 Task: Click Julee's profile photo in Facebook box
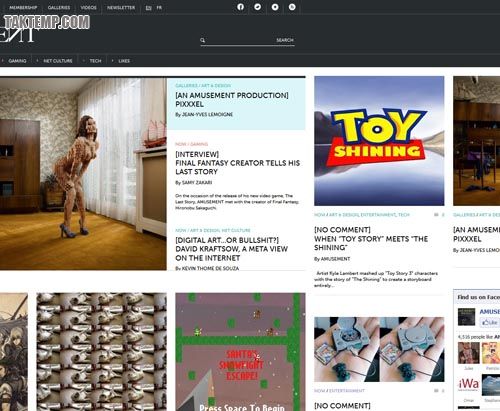pos(469,353)
